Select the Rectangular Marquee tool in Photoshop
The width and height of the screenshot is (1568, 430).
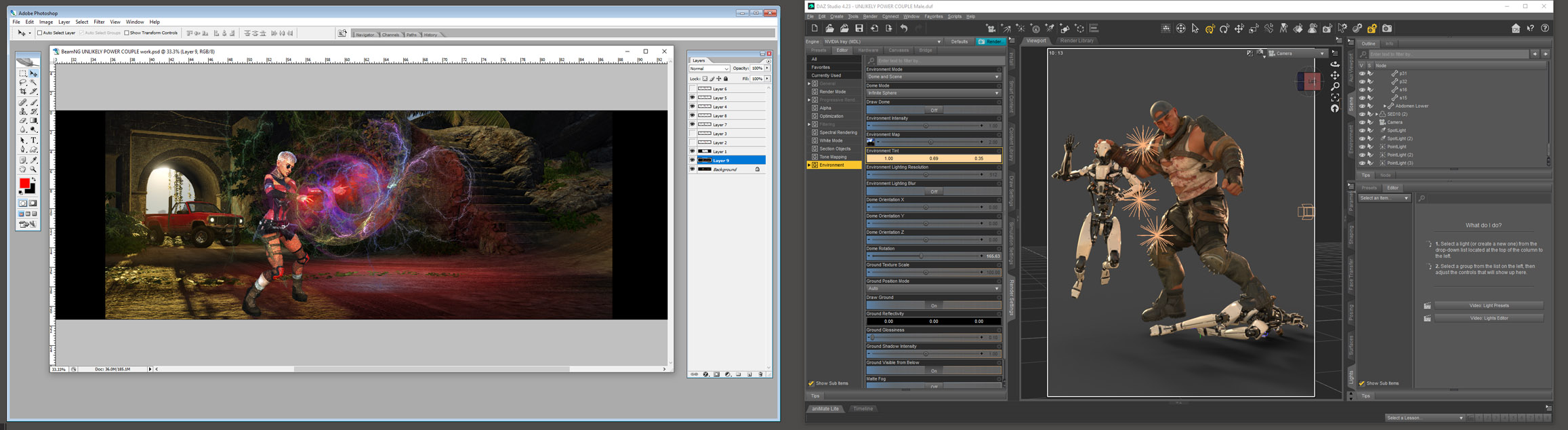[x=22, y=73]
